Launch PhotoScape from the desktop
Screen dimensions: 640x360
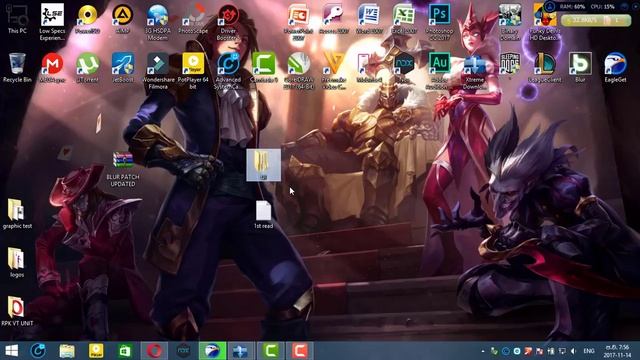coord(193,19)
